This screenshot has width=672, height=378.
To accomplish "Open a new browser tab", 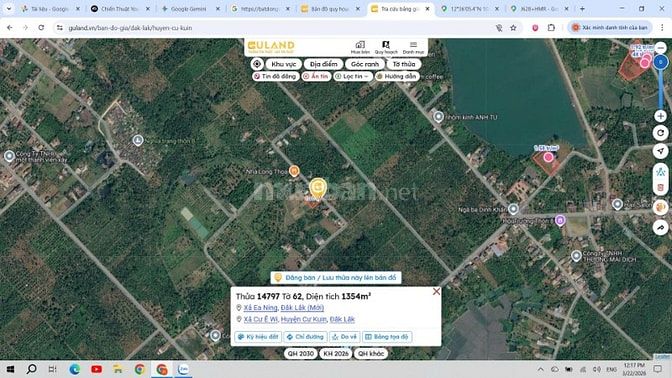I will [x=582, y=9].
